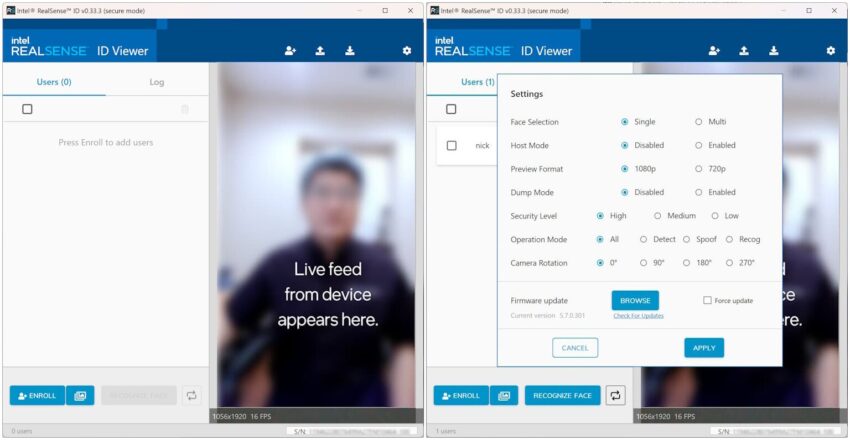Click upload icon in left window header
The image size is (850, 440).
(x=320, y=51)
